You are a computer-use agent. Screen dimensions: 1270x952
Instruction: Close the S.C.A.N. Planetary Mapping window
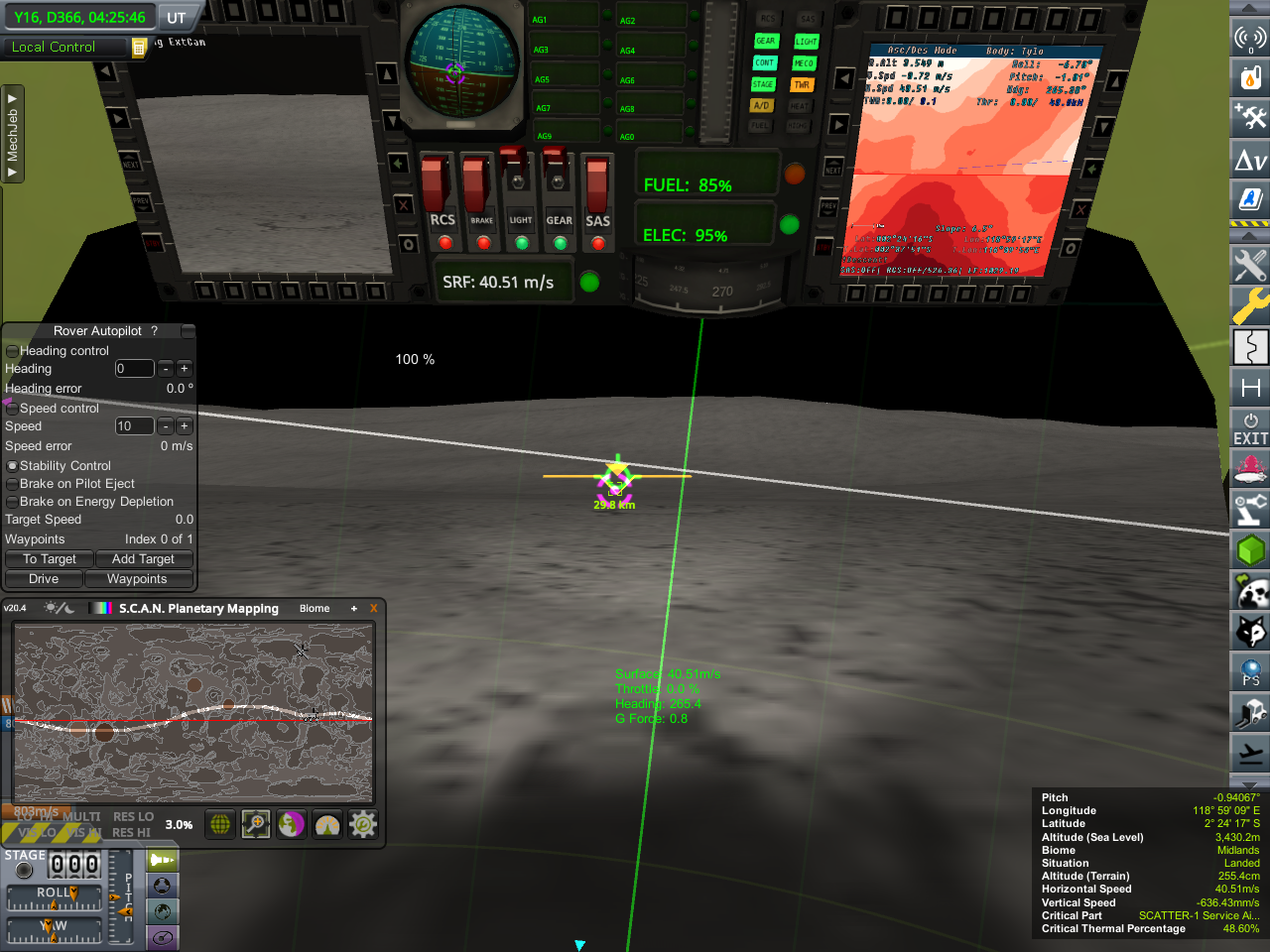pyautogui.click(x=374, y=608)
